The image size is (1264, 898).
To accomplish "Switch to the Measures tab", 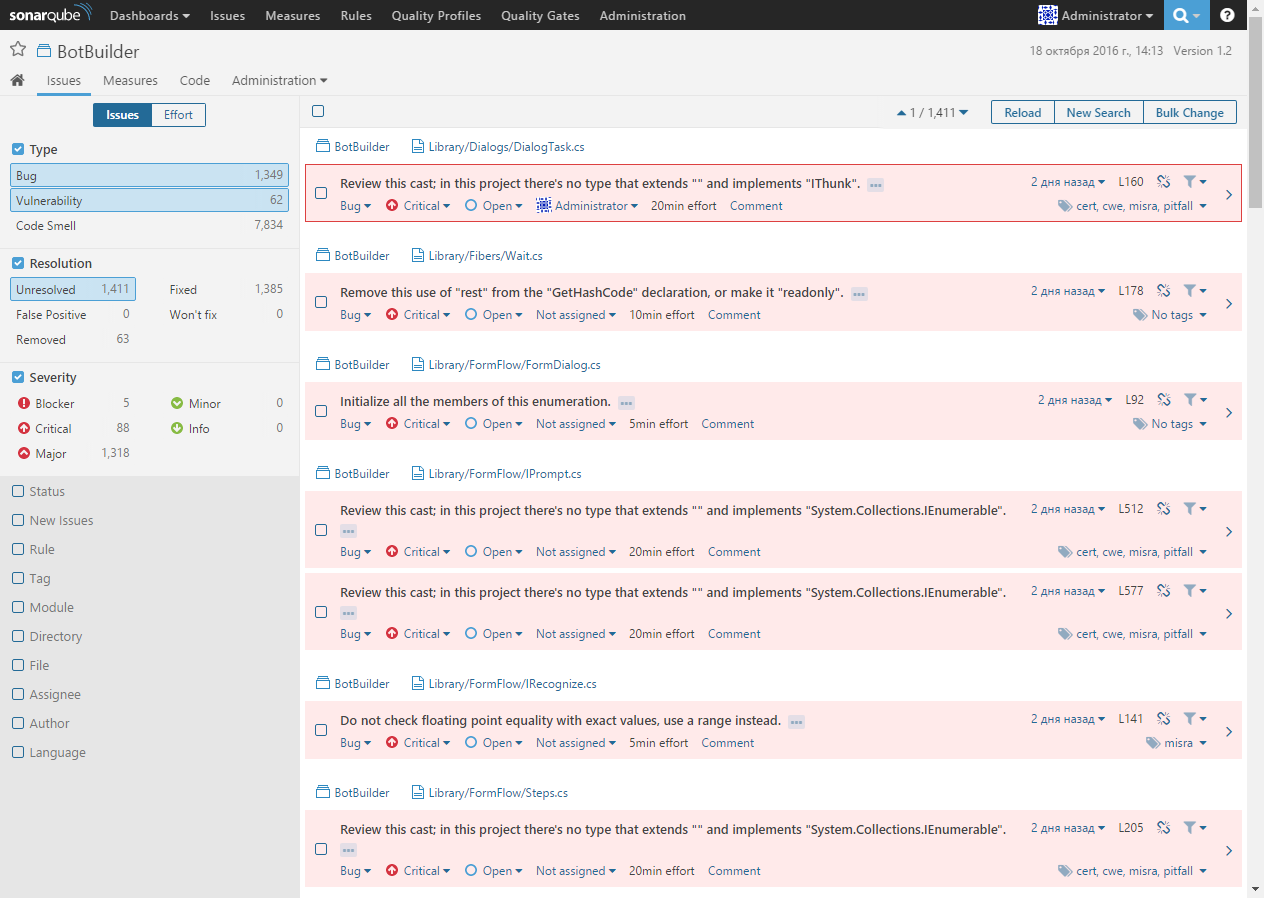I will (x=130, y=80).
